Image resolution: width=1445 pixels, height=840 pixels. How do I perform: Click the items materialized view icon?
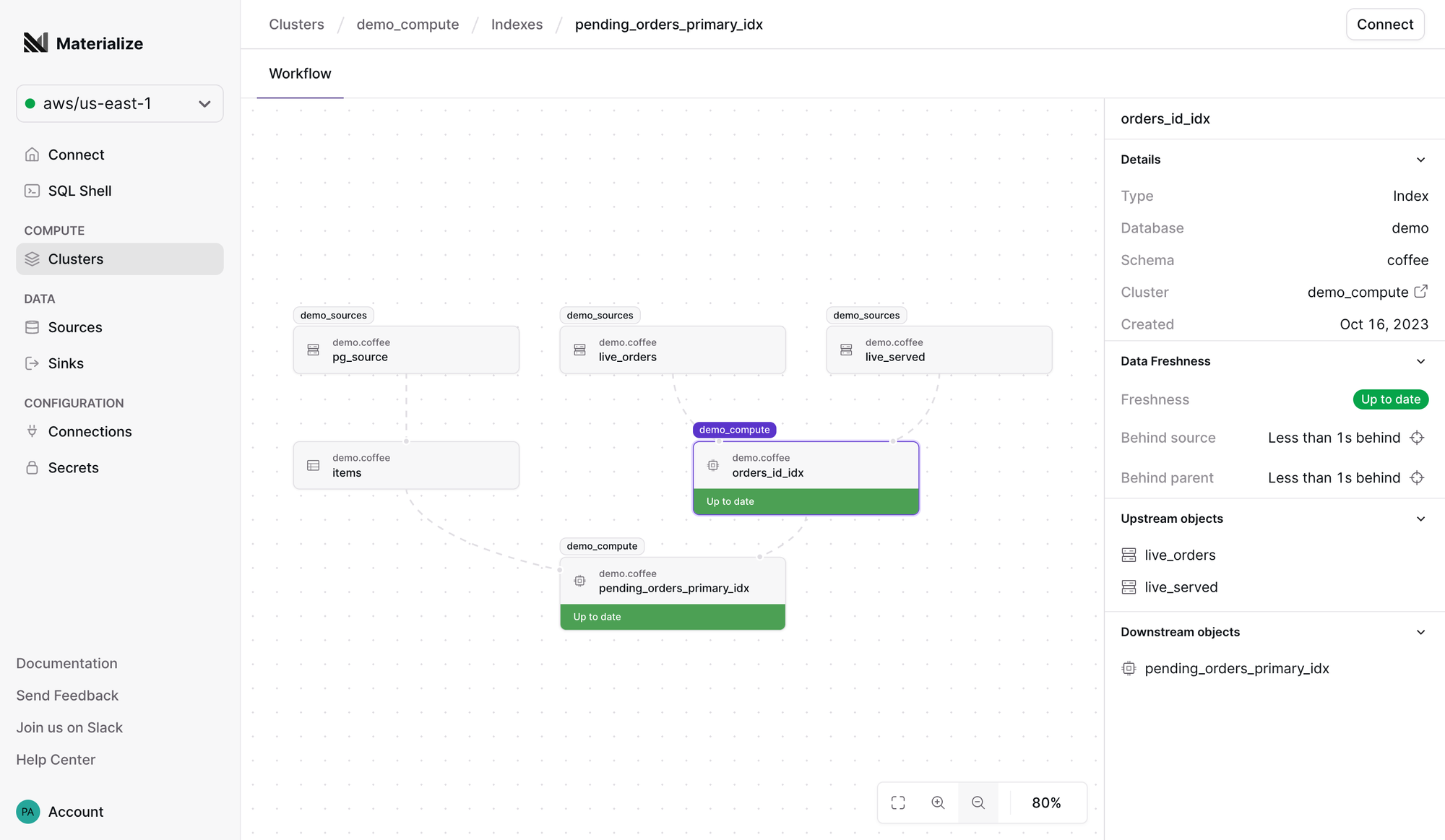point(313,464)
